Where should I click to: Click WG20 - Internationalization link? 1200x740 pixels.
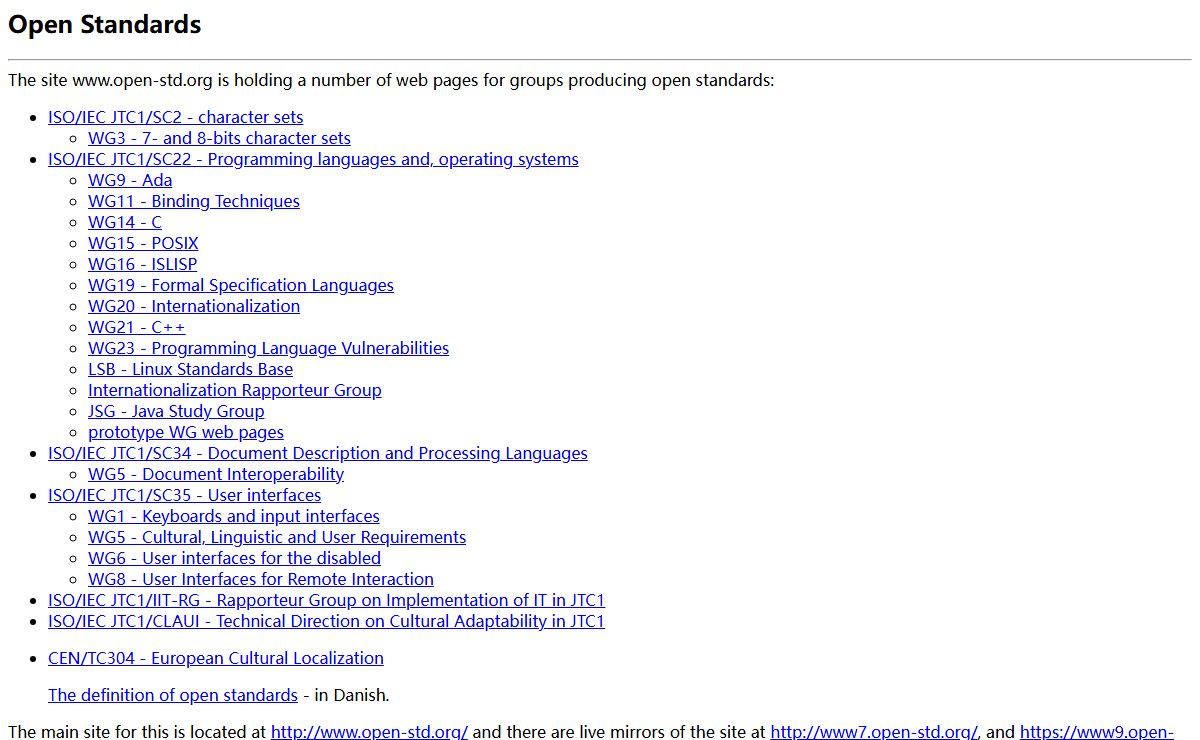coord(194,306)
